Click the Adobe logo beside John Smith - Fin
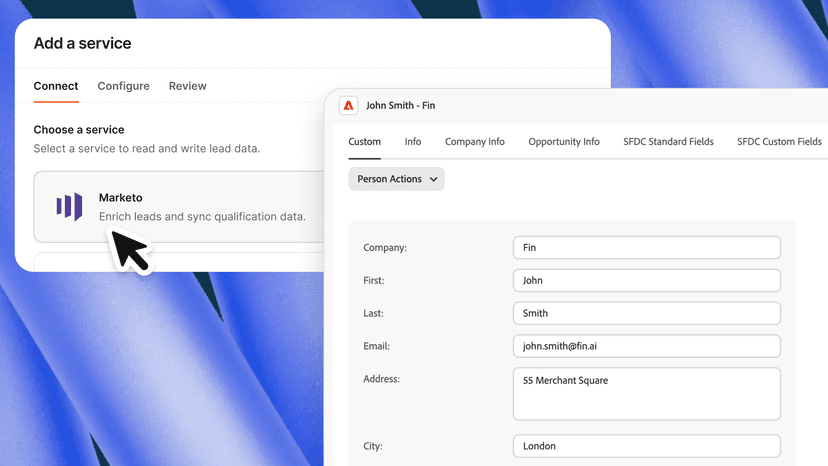Screen dimensions: 828x466 point(349,106)
